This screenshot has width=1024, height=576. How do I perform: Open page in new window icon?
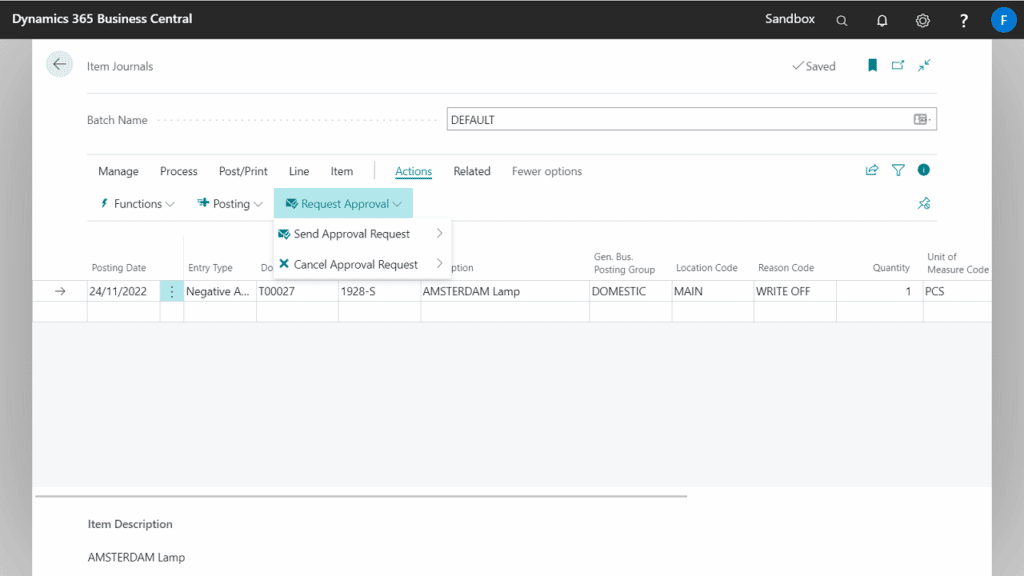[898, 66]
